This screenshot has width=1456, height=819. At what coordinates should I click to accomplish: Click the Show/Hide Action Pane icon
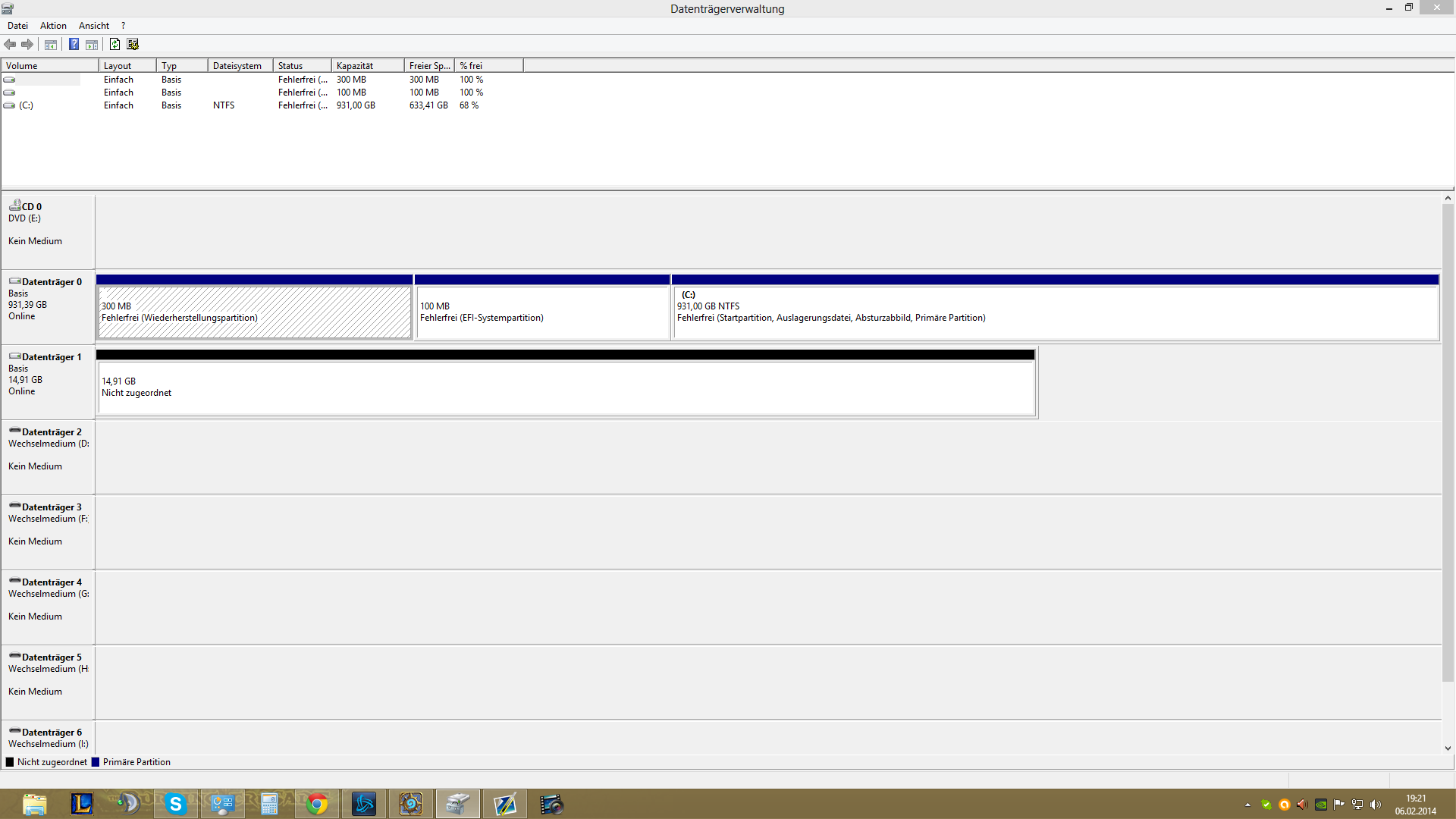[x=92, y=44]
